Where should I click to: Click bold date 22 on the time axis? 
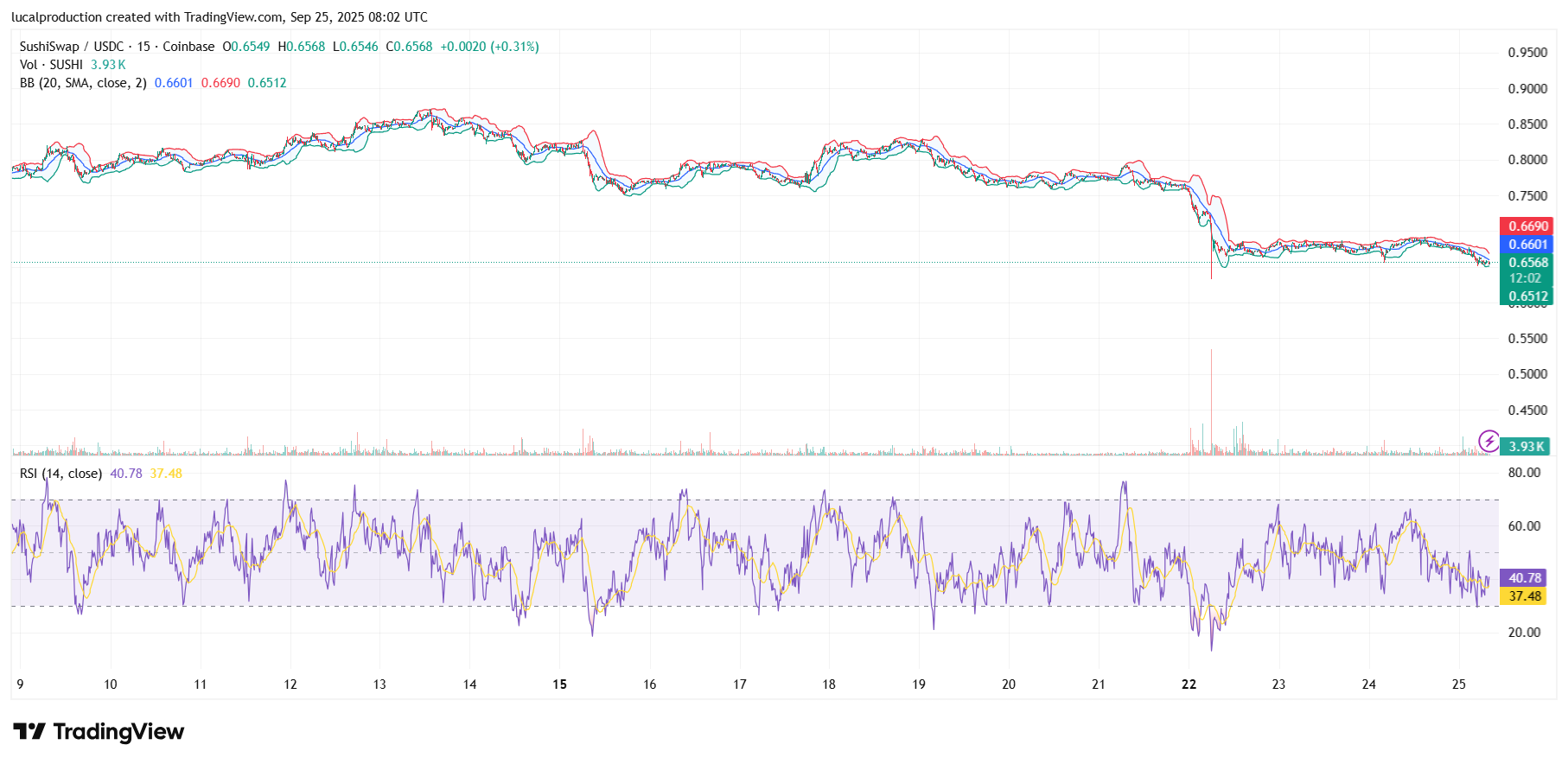(1189, 684)
